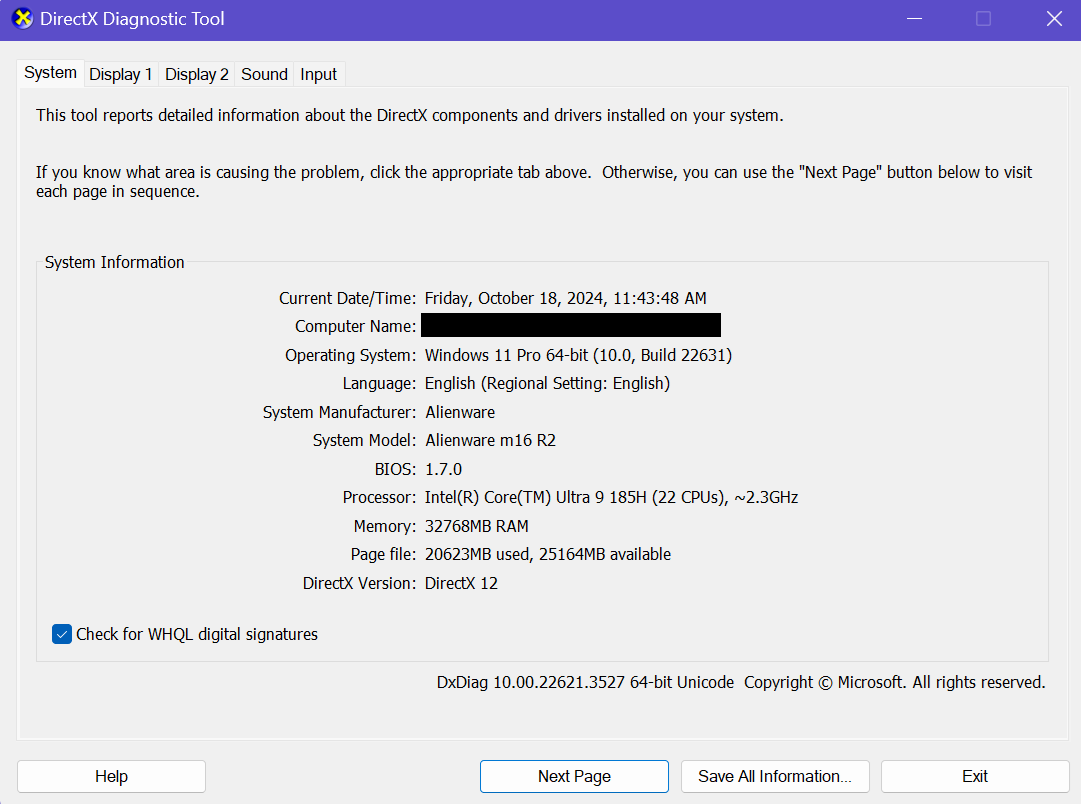This screenshot has width=1081, height=804.
Task: Click the Next Page button
Action: (x=574, y=776)
